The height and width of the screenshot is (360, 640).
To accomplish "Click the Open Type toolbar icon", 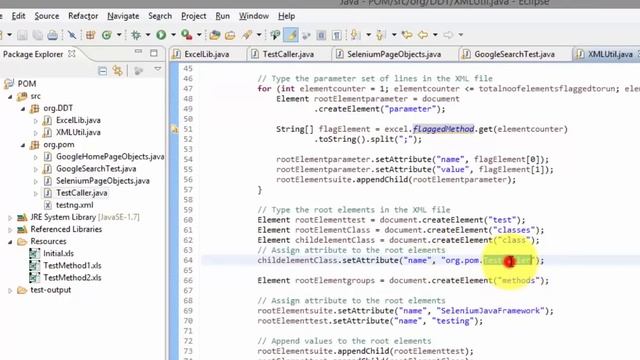I will coord(215,35).
